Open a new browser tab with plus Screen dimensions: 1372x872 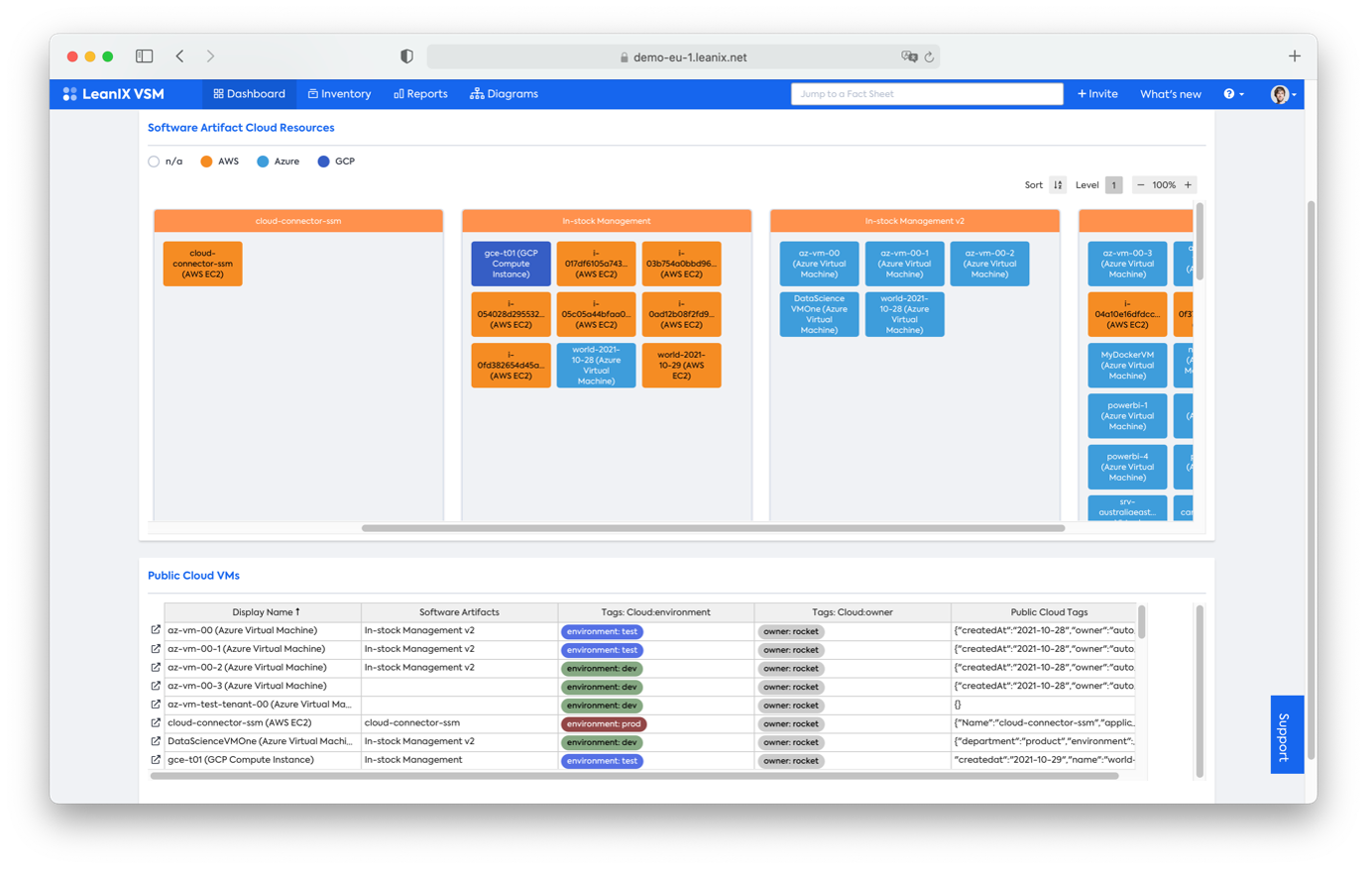tap(1294, 56)
